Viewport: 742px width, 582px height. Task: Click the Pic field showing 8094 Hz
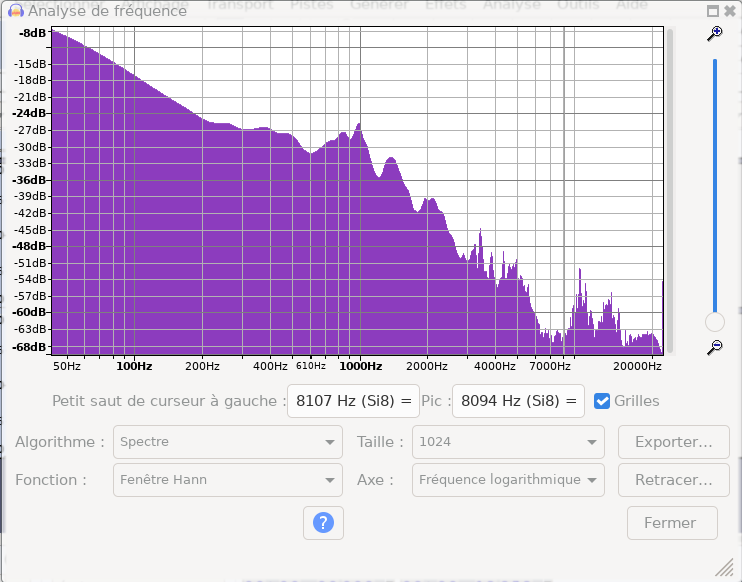pyautogui.click(x=518, y=401)
